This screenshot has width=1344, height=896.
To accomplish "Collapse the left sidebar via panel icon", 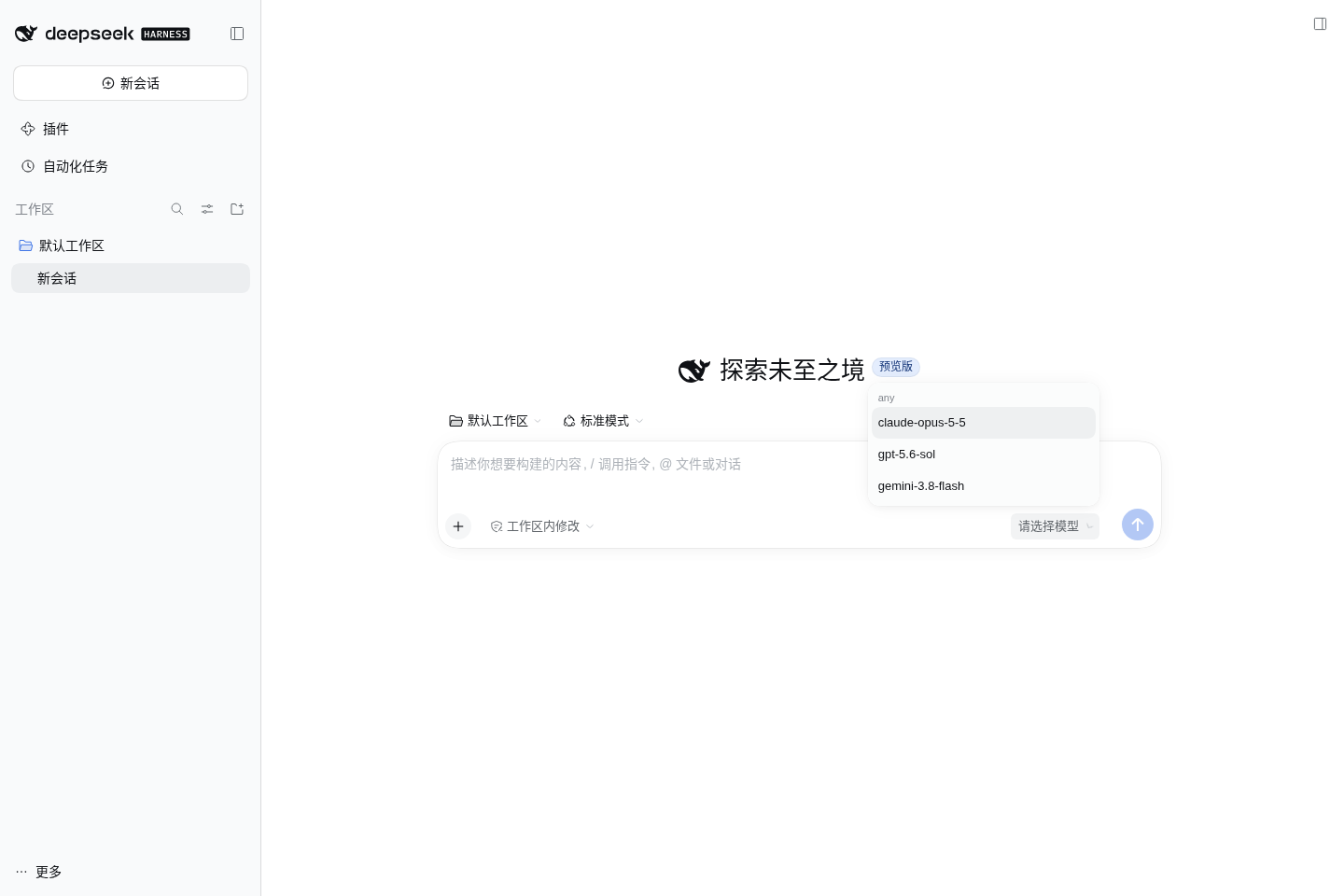I will [237, 34].
